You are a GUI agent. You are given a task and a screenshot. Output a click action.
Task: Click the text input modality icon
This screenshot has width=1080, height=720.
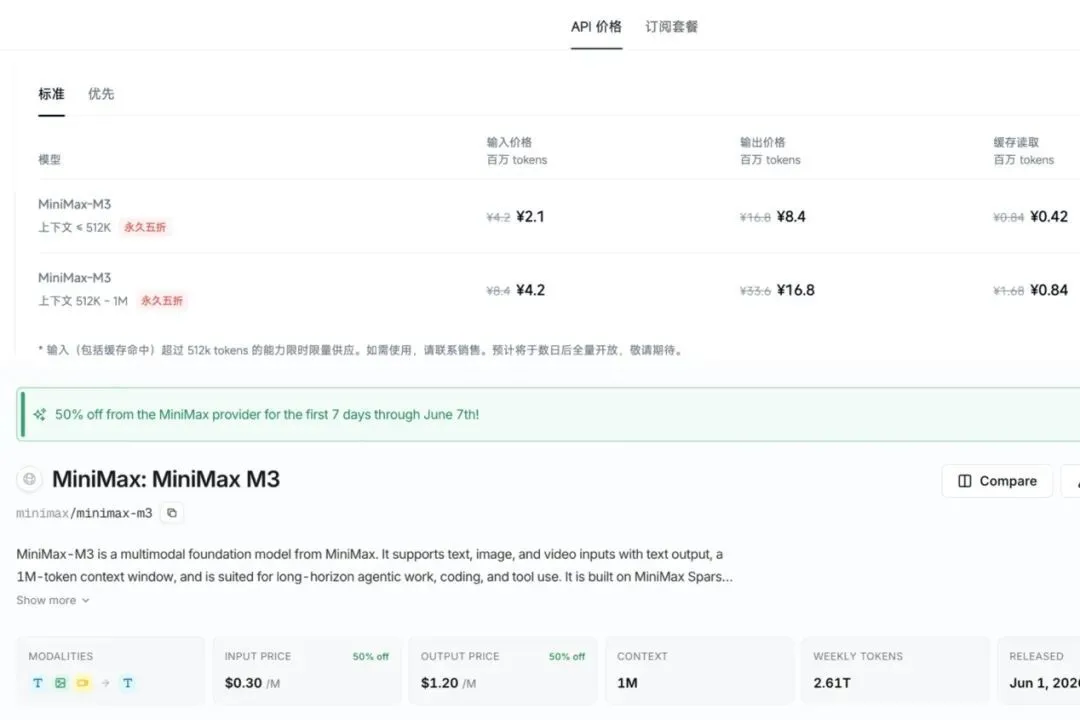point(38,683)
